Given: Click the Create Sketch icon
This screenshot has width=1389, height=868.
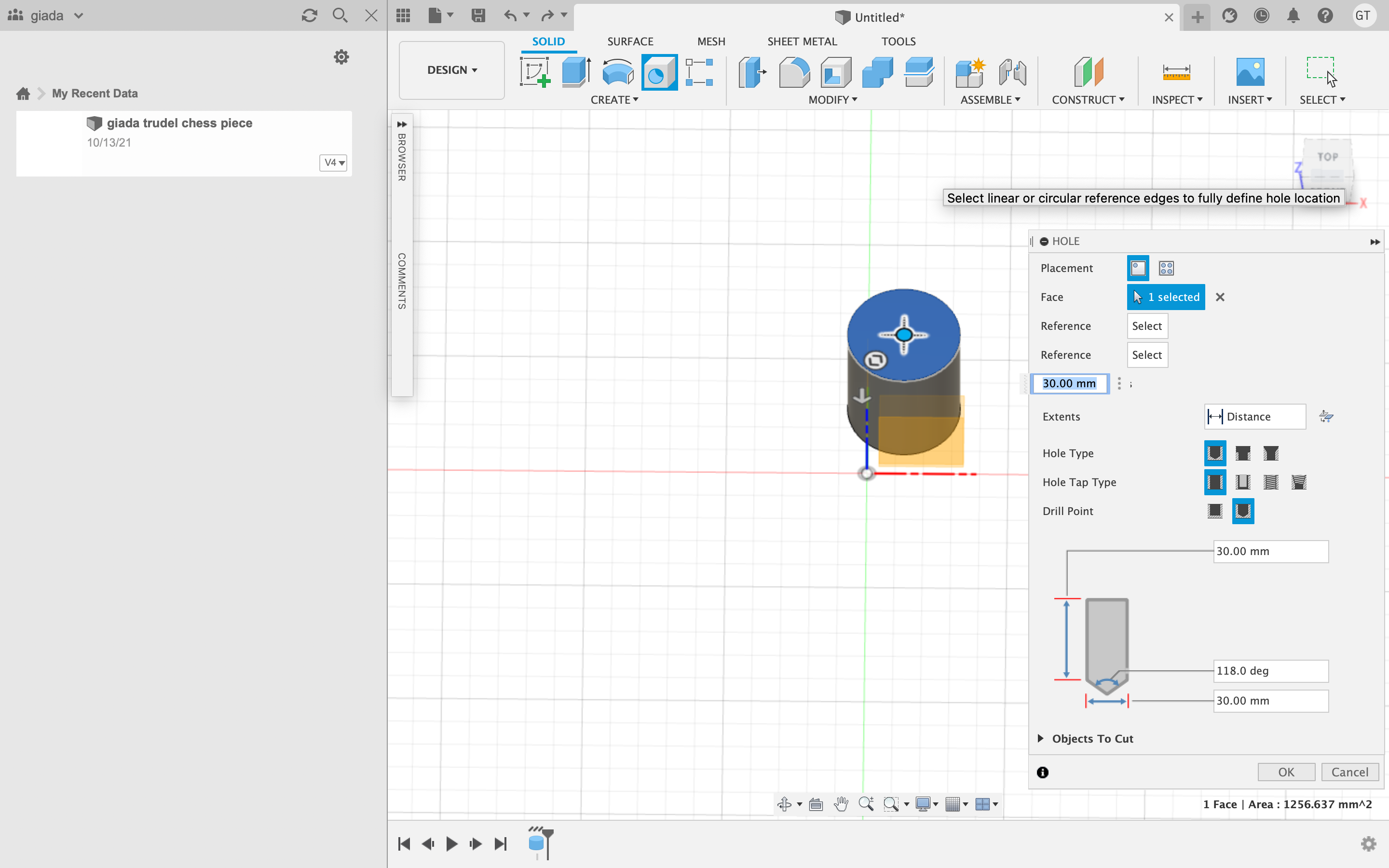Looking at the screenshot, I should (535, 72).
